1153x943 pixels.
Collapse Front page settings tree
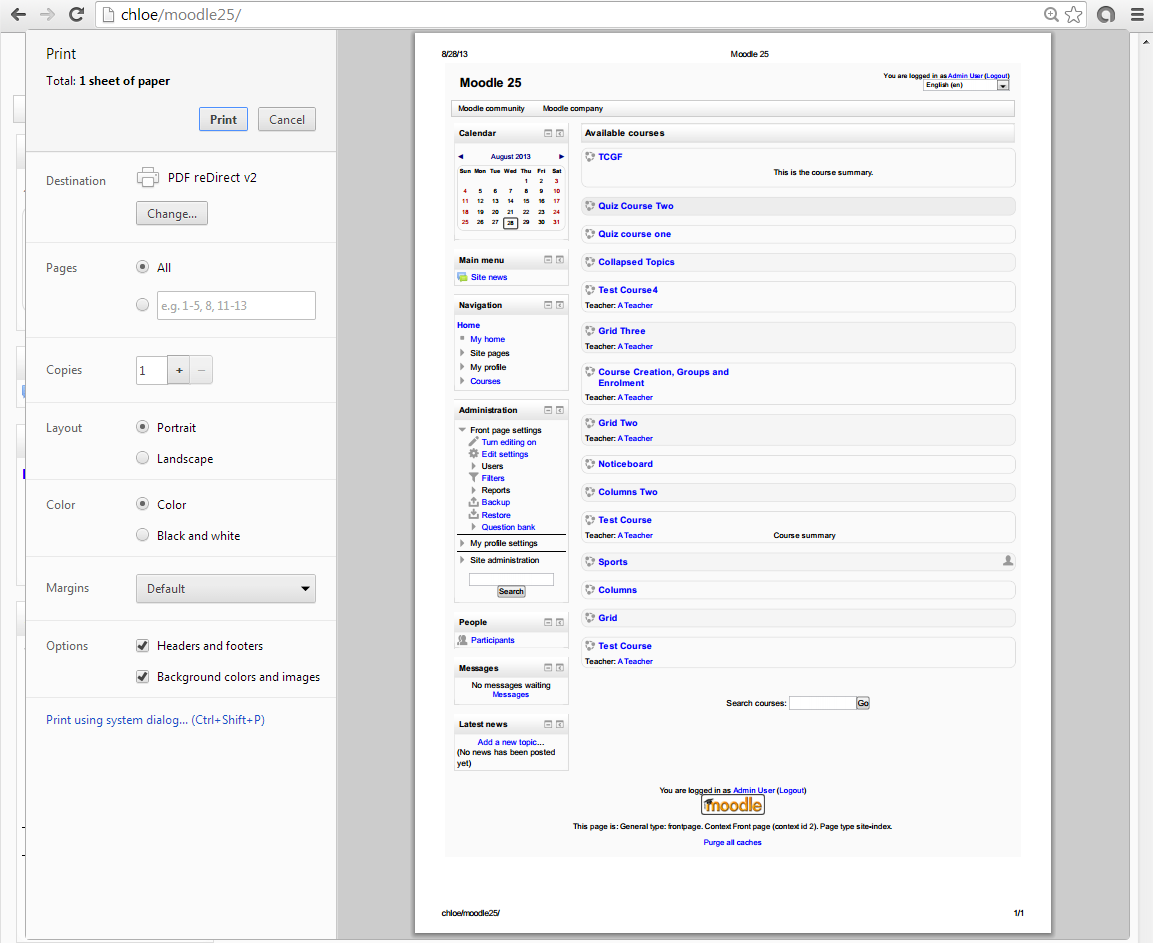462,430
